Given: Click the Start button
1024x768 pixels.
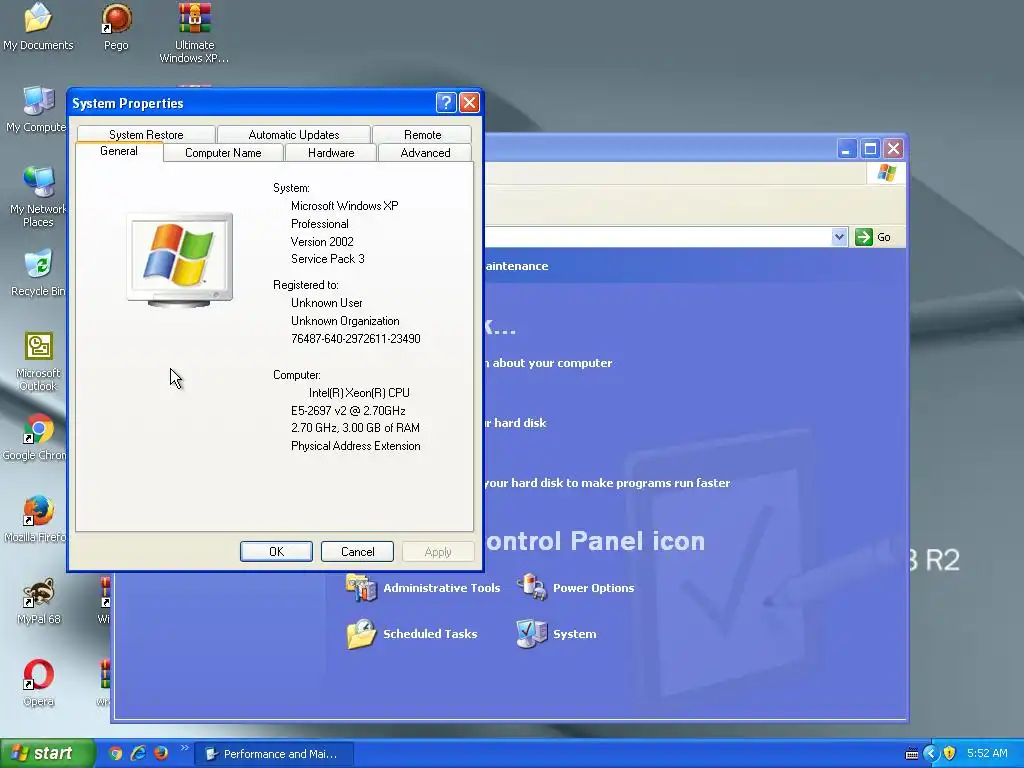Looking at the screenshot, I should click(x=47, y=754).
